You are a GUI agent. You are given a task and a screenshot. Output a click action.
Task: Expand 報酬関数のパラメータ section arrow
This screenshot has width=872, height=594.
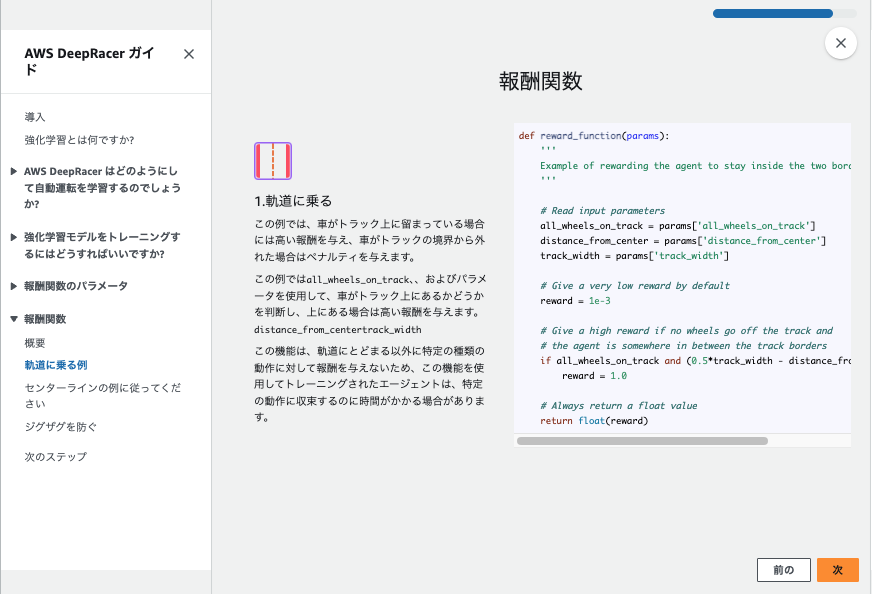coord(14,286)
